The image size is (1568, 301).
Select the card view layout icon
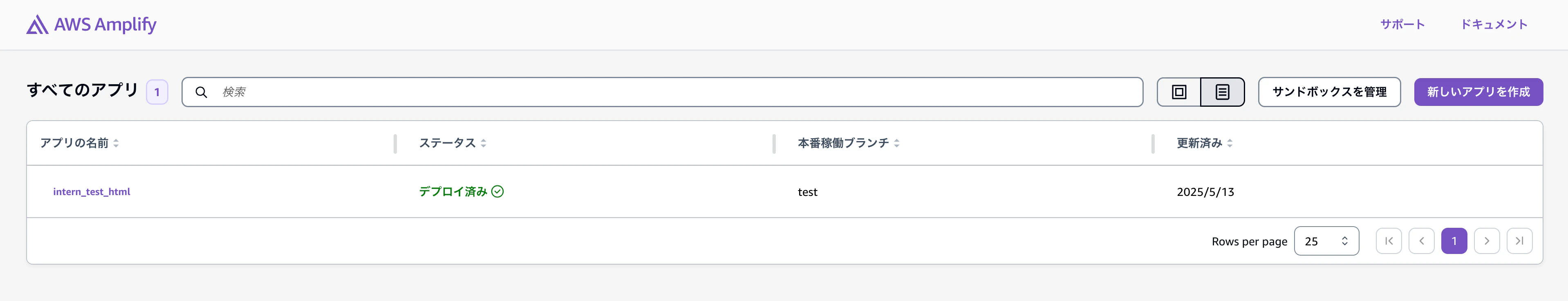1178,92
